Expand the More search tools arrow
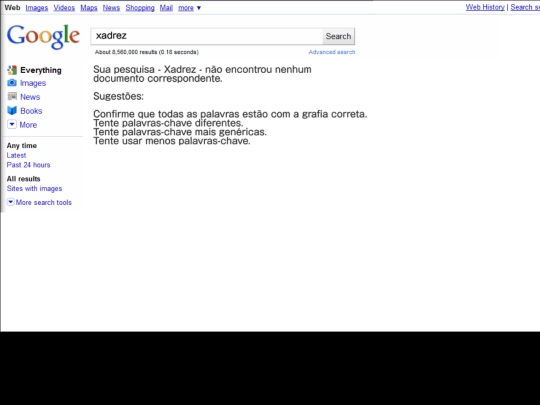The height and width of the screenshot is (405, 540). (x=11, y=202)
